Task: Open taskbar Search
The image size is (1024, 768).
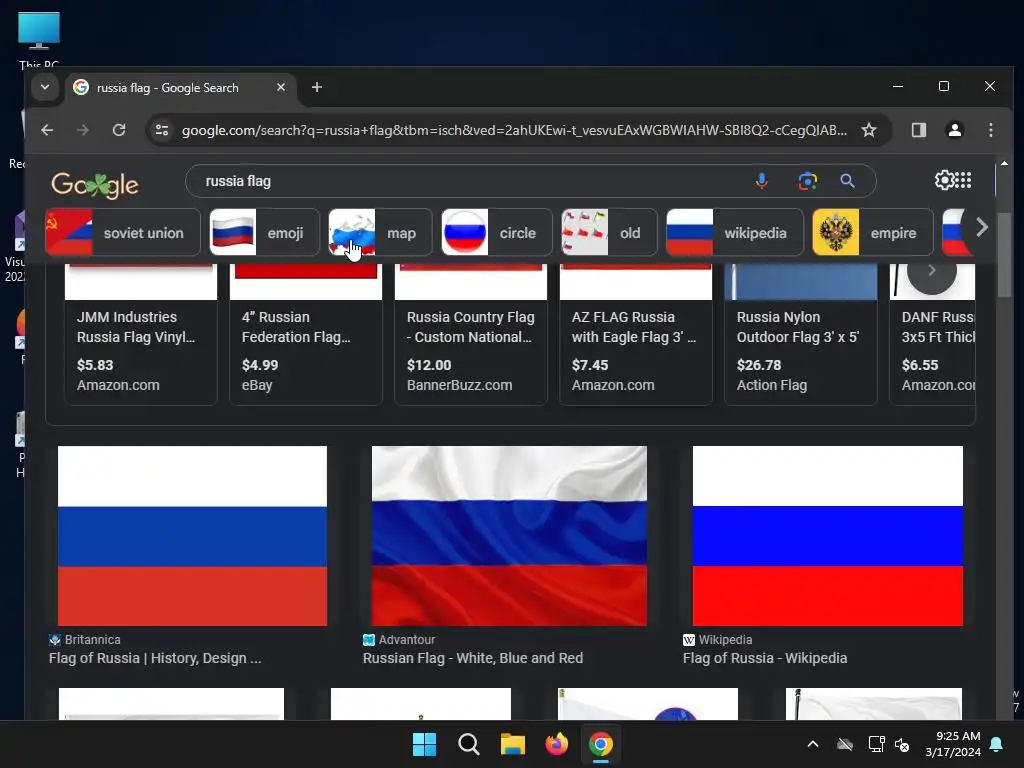Action: coord(468,744)
